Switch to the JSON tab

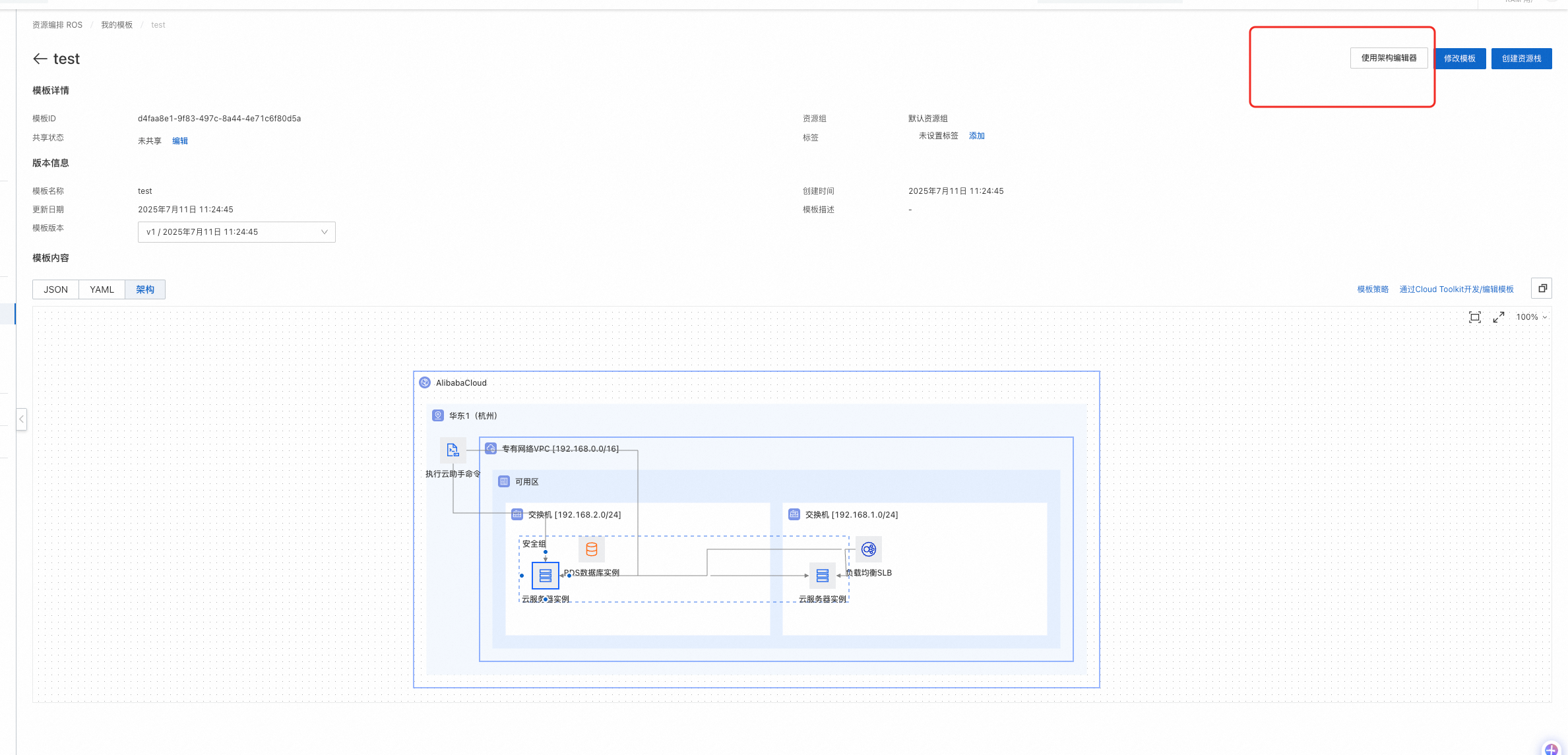point(55,289)
